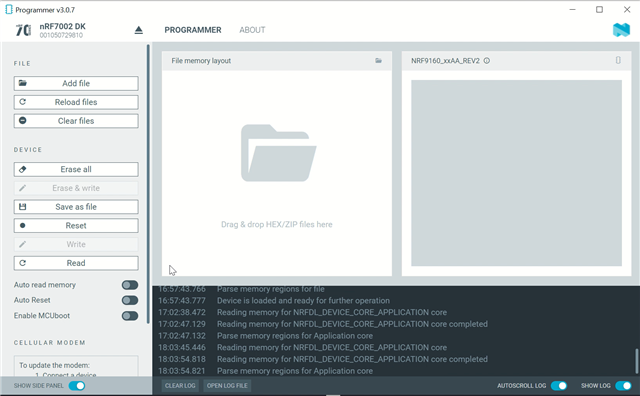Click the nRF7002 DK device icon

point(23,30)
